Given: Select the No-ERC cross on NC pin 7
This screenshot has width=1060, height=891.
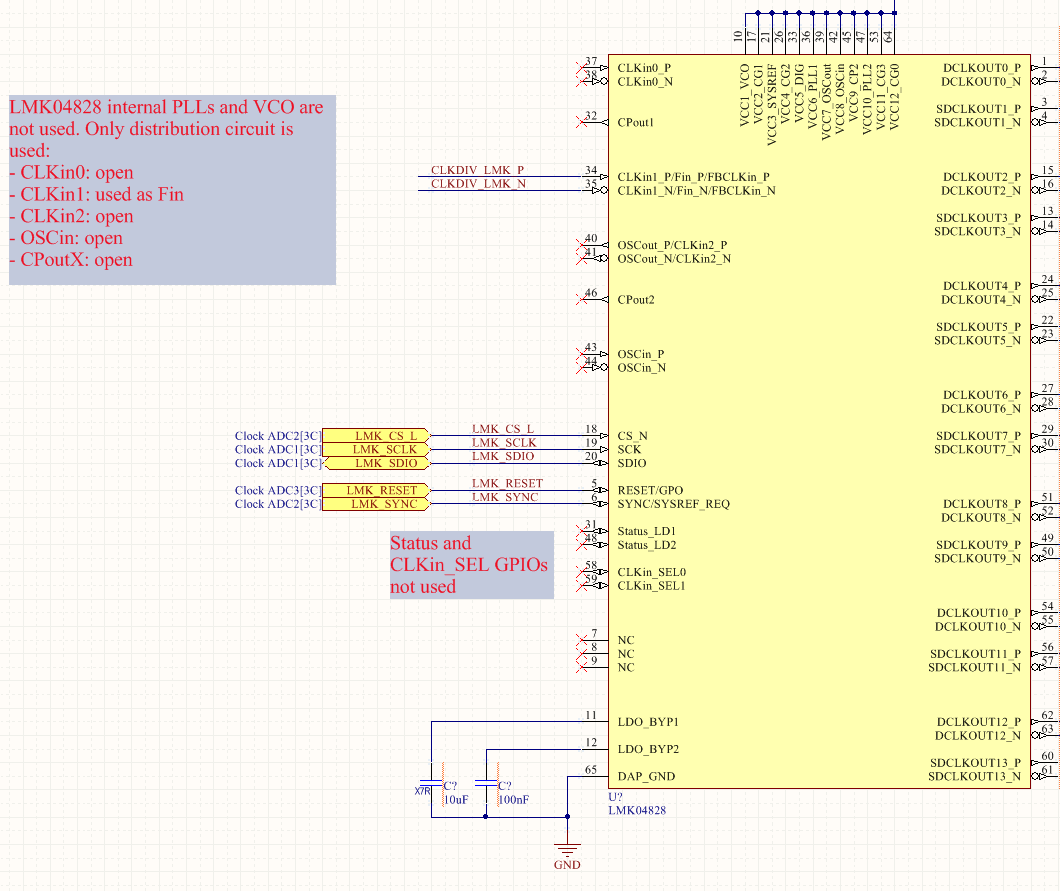Looking at the screenshot, I should (x=583, y=640).
